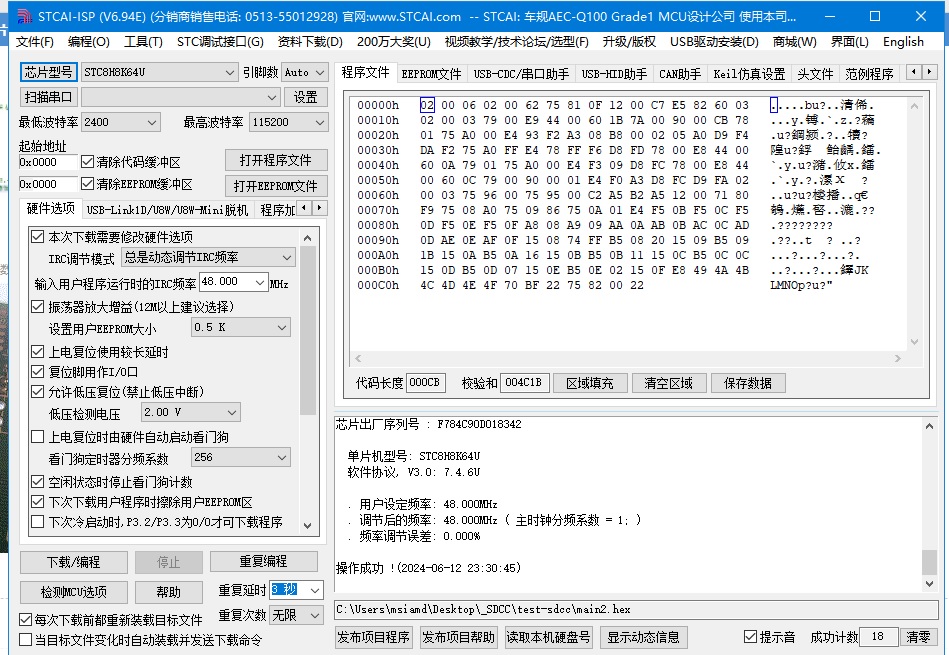The image size is (949, 655).
Task: Switch to EEPROM文件 tab
Action: click(431, 74)
